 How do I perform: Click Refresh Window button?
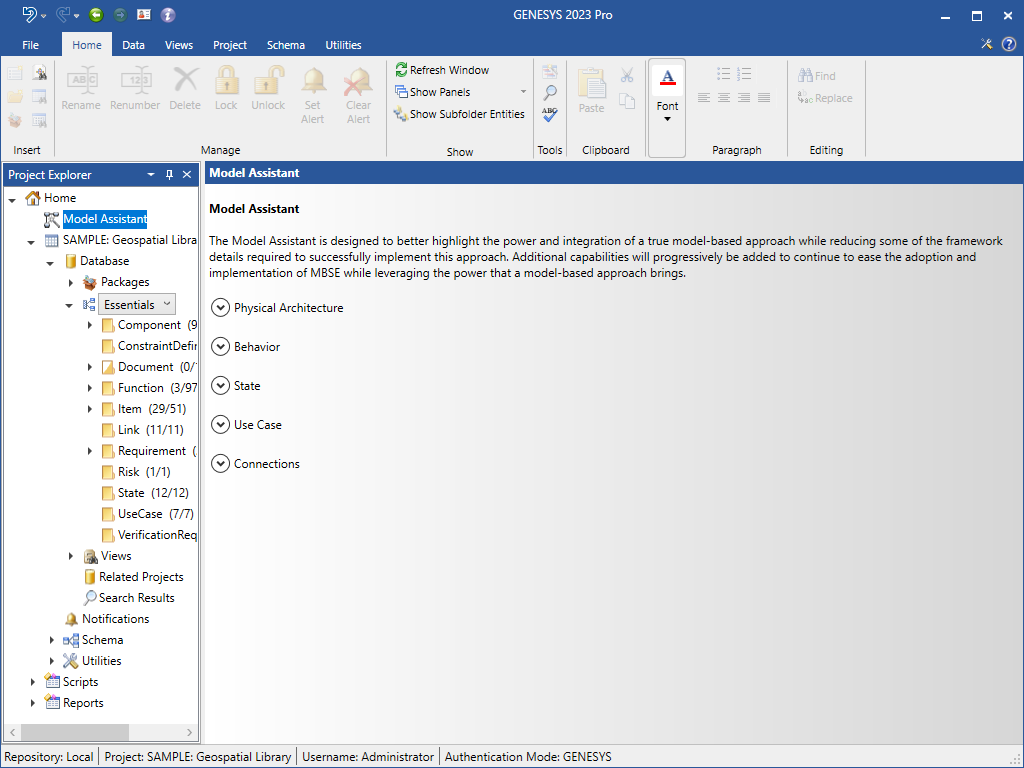442,70
